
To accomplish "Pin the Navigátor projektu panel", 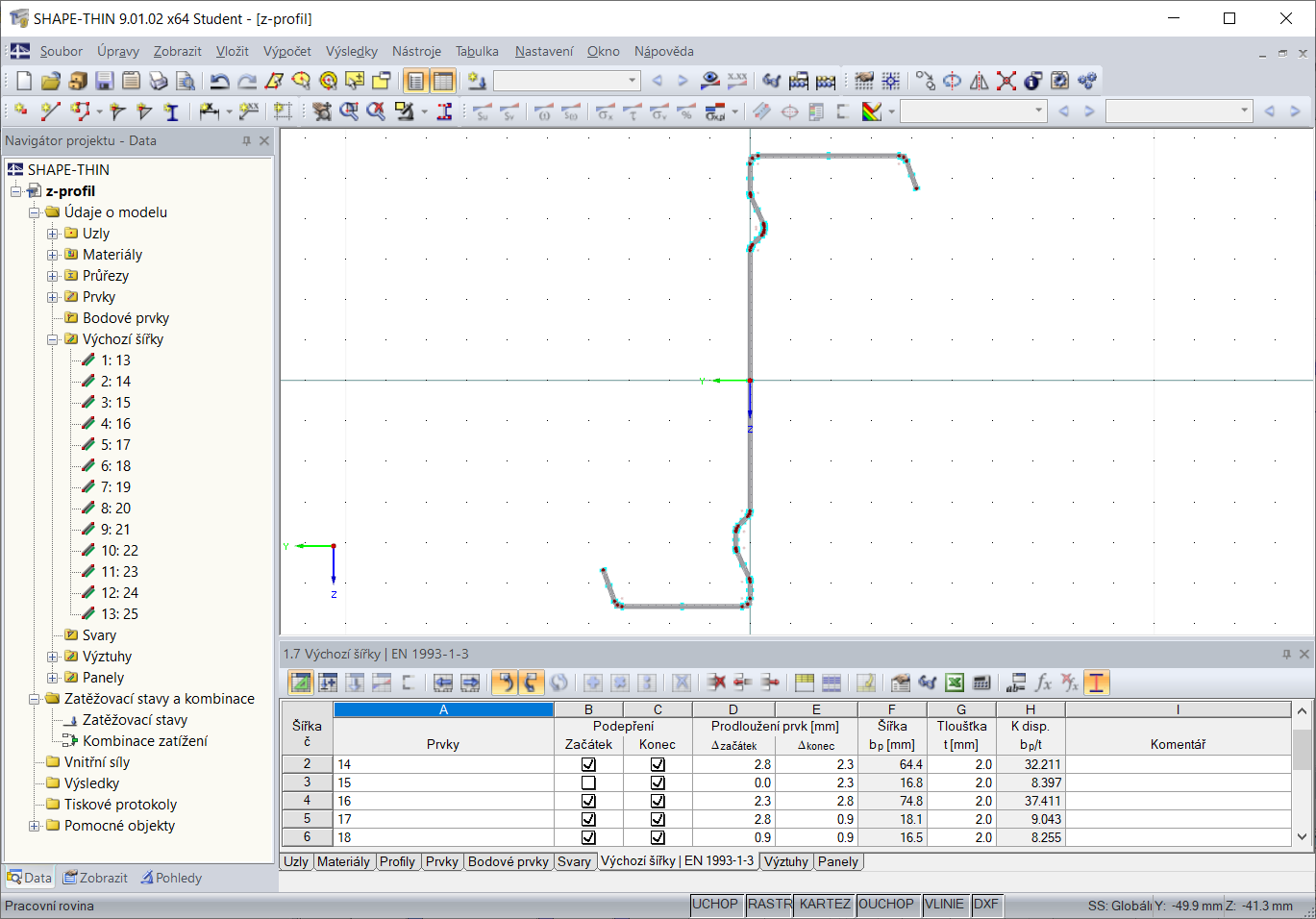I will pyautogui.click(x=247, y=141).
